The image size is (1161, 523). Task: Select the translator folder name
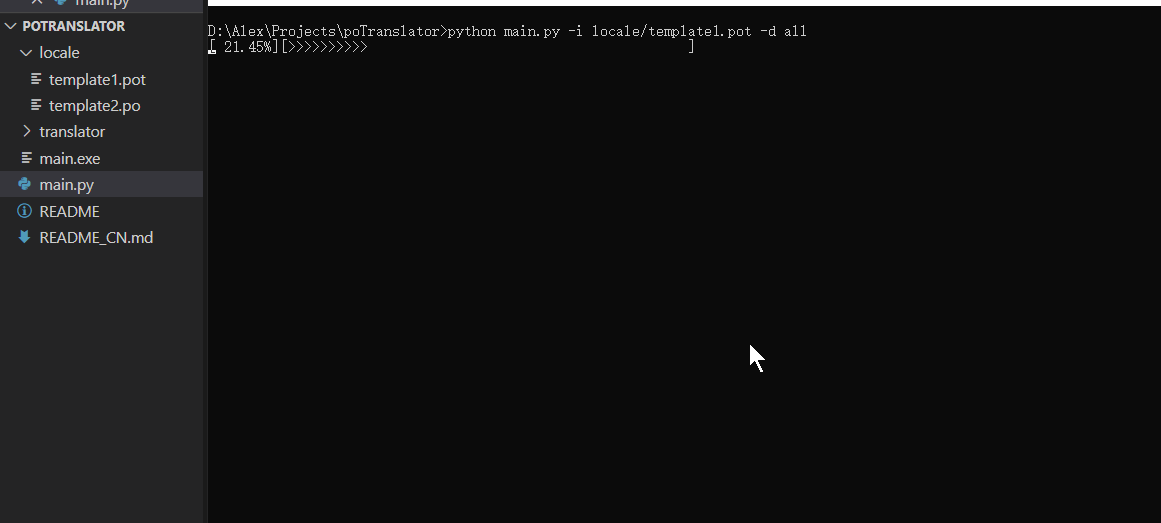(x=72, y=132)
